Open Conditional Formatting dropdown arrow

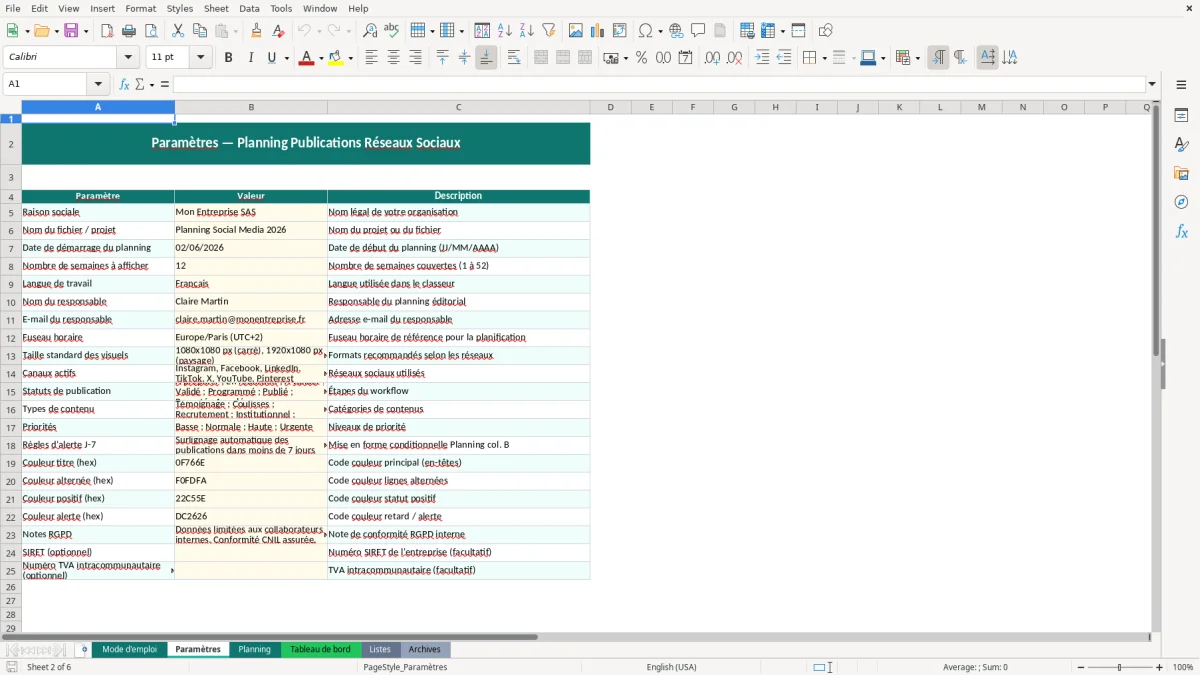pos(917,58)
